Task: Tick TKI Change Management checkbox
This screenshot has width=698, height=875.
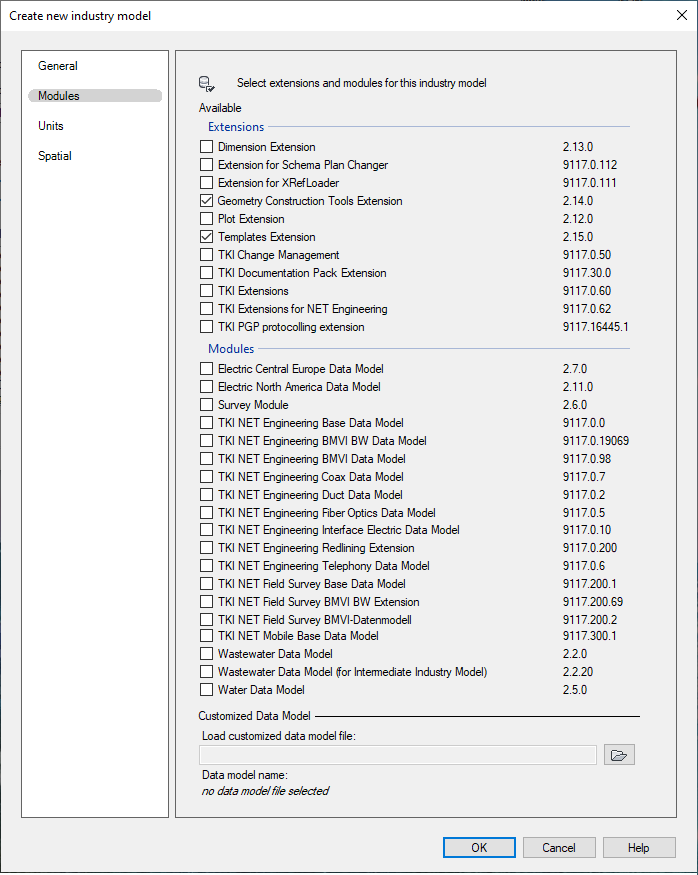Action: (x=206, y=254)
